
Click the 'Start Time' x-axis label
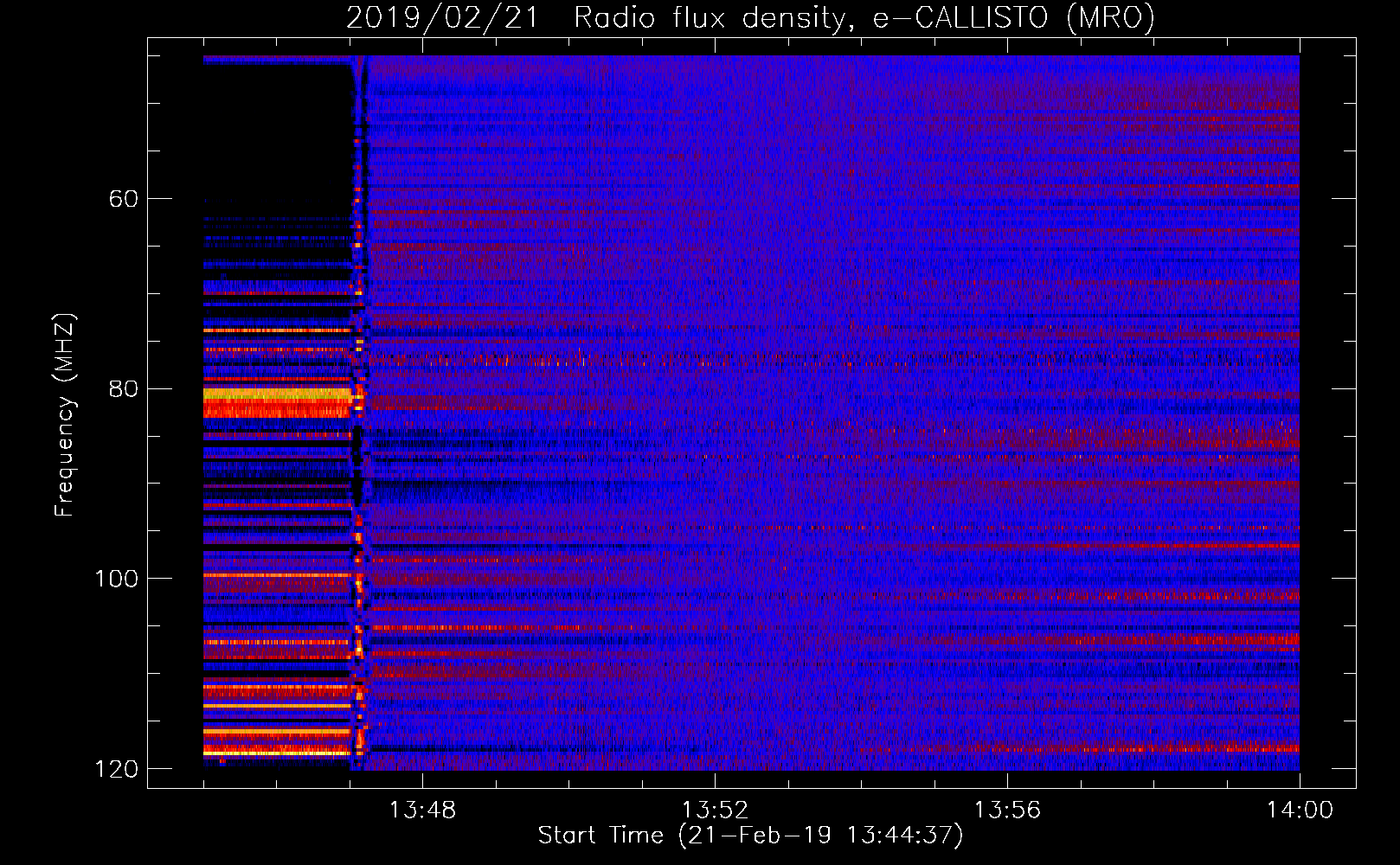point(750,836)
